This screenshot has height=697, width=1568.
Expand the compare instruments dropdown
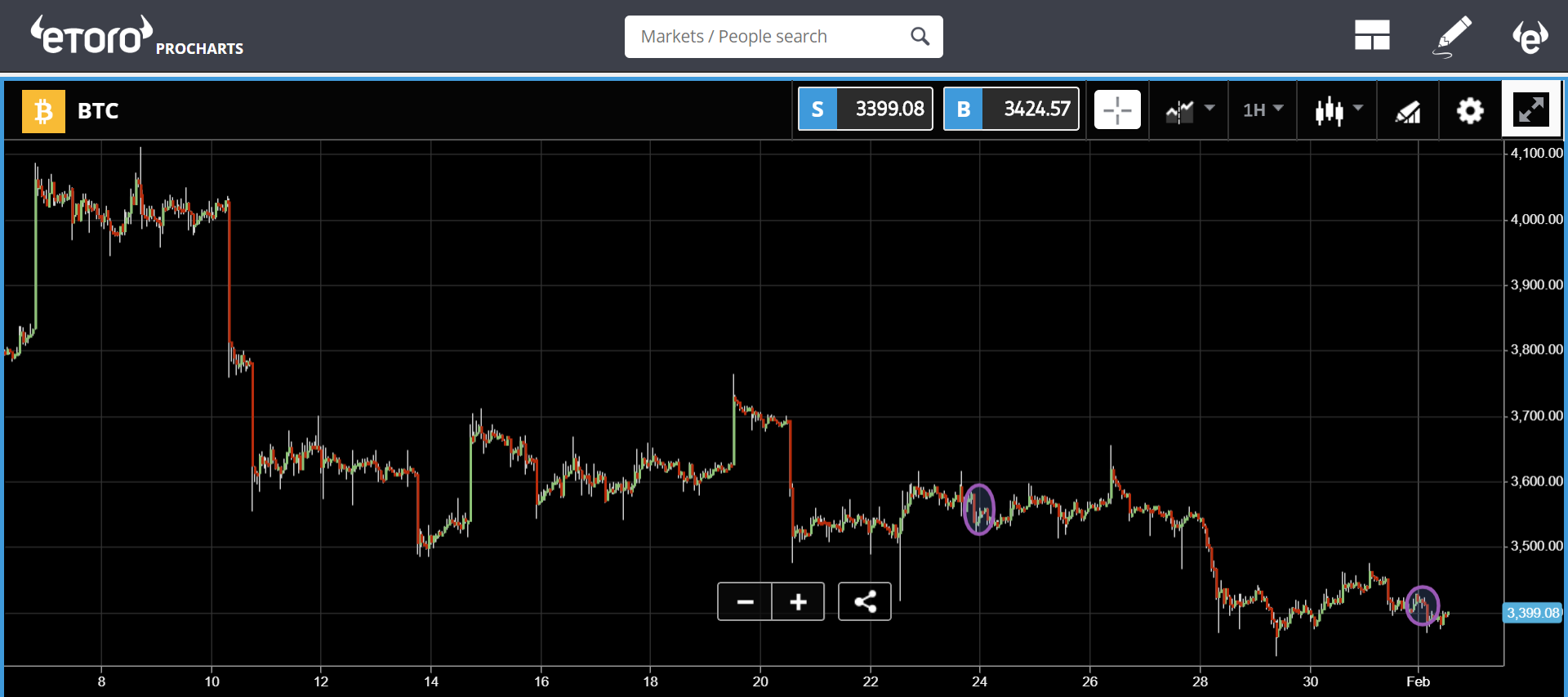(x=1190, y=109)
